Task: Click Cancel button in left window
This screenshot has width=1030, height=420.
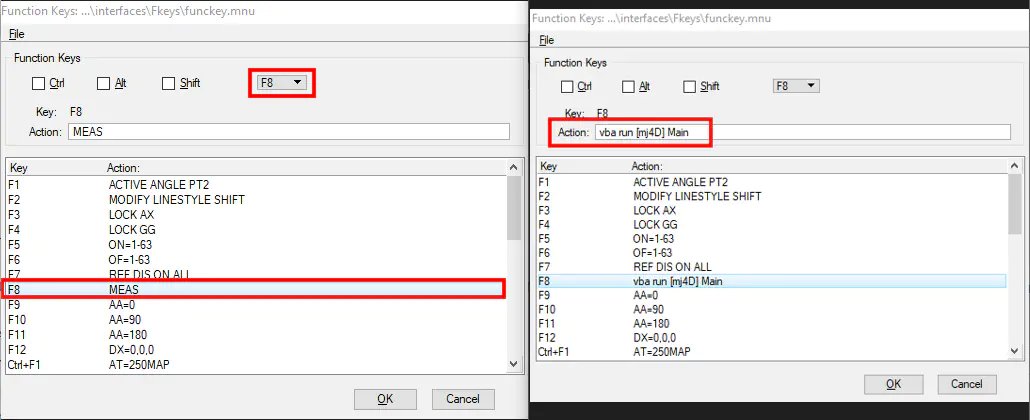Action: 463,399
